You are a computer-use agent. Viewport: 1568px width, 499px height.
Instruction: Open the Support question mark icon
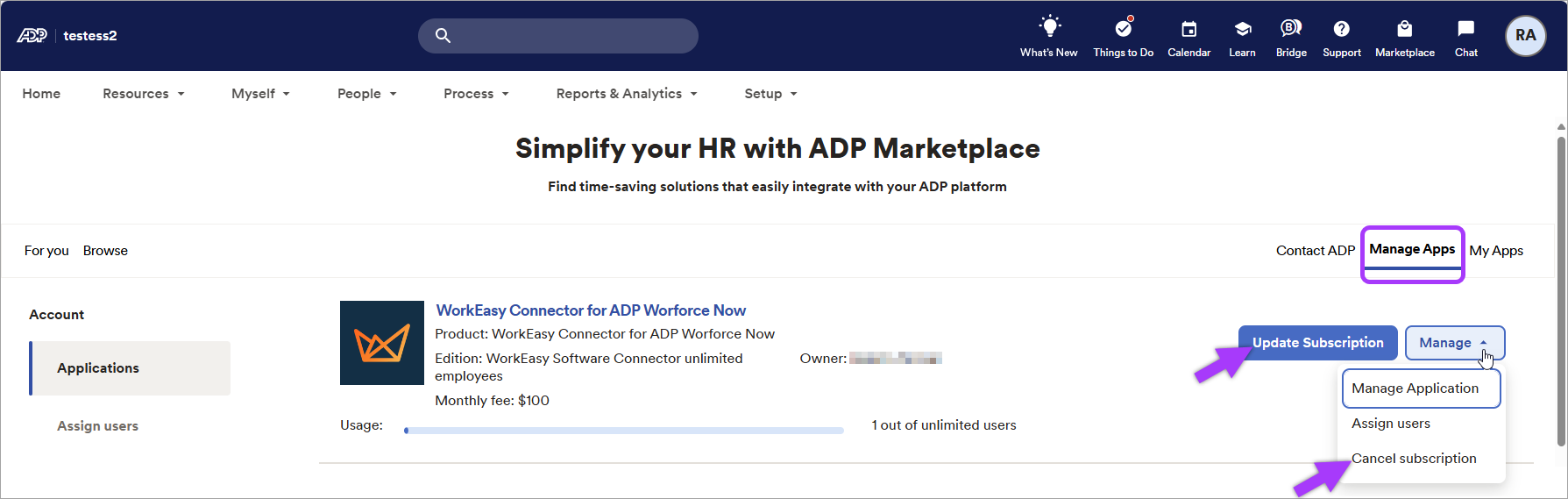click(1342, 29)
